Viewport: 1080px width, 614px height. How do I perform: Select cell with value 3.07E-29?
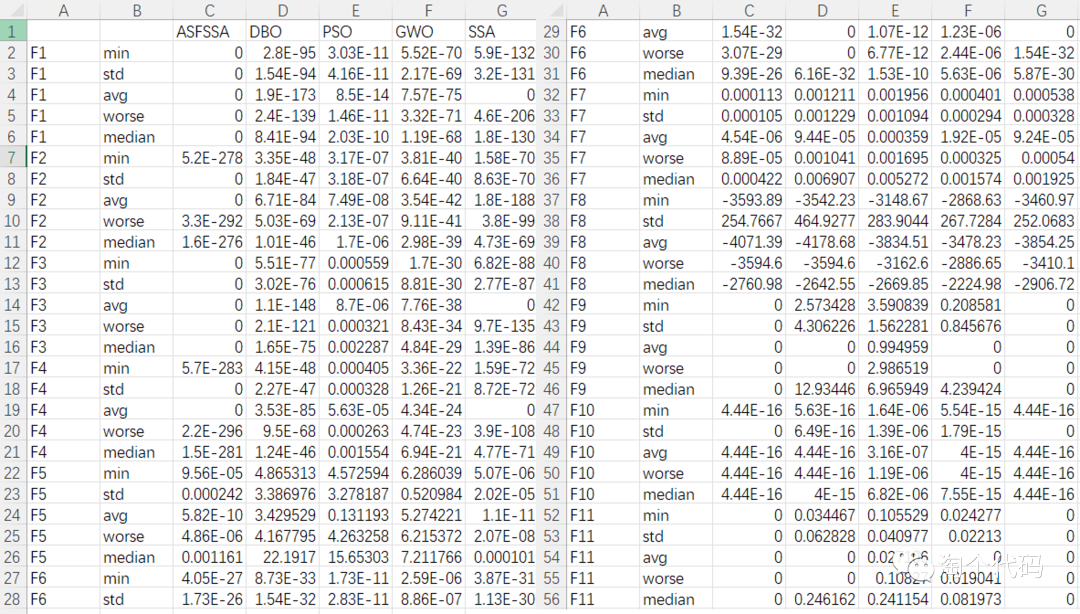749,53
